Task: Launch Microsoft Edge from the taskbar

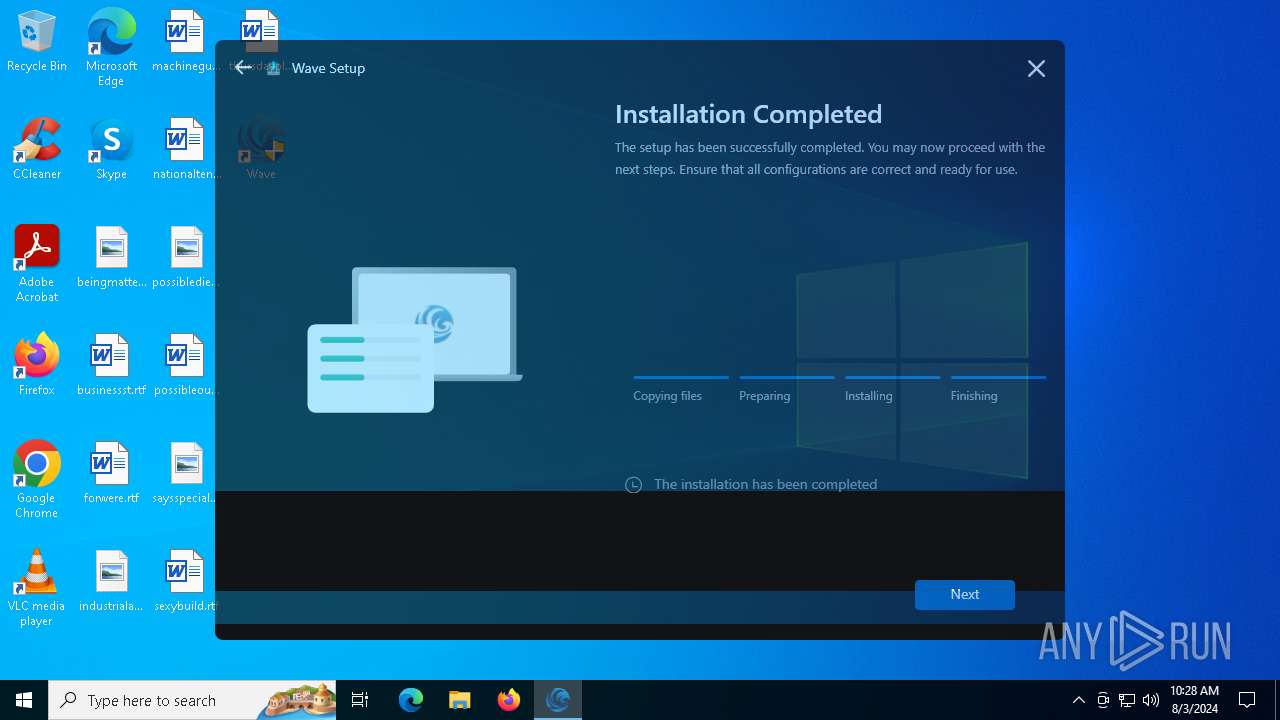Action: (x=411, y=700)
